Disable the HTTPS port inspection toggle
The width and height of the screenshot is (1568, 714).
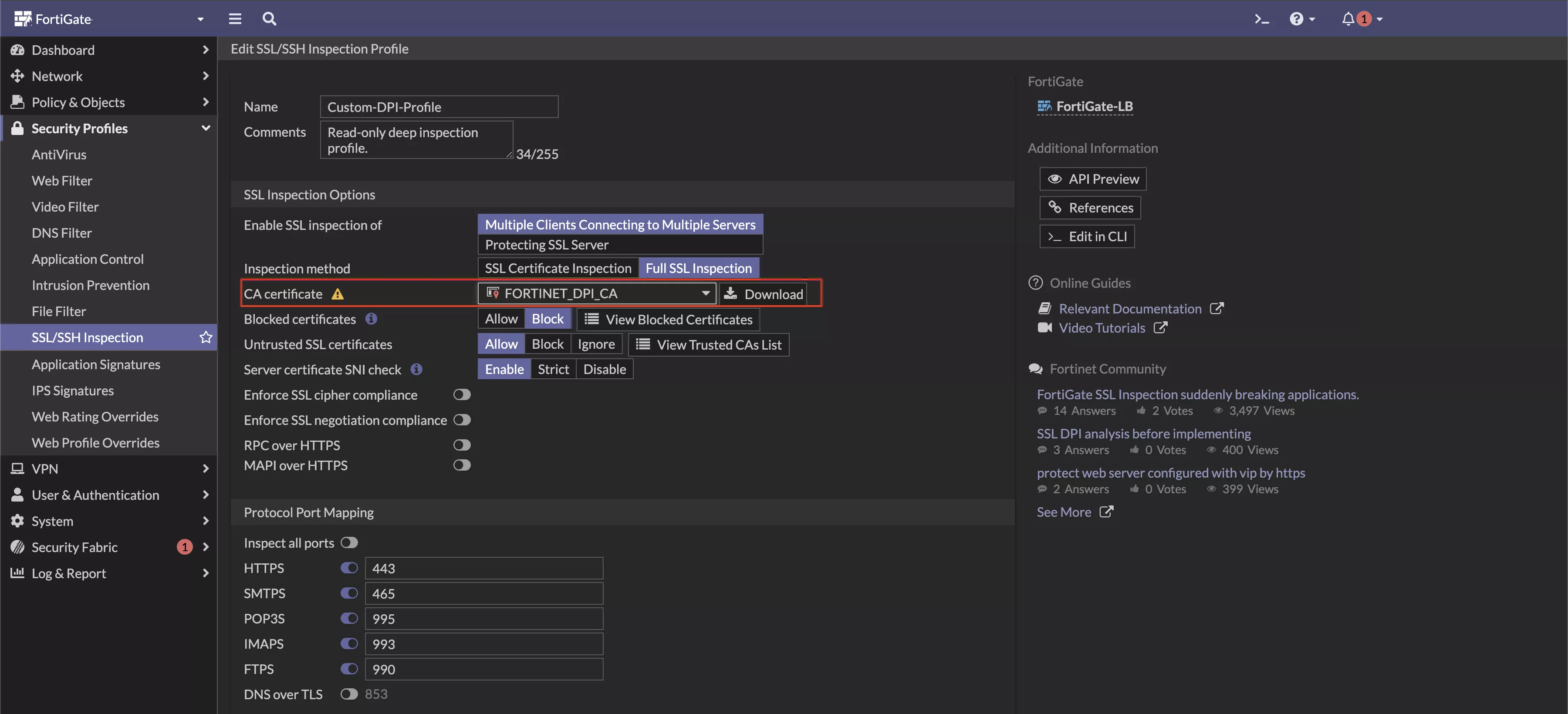349,567
